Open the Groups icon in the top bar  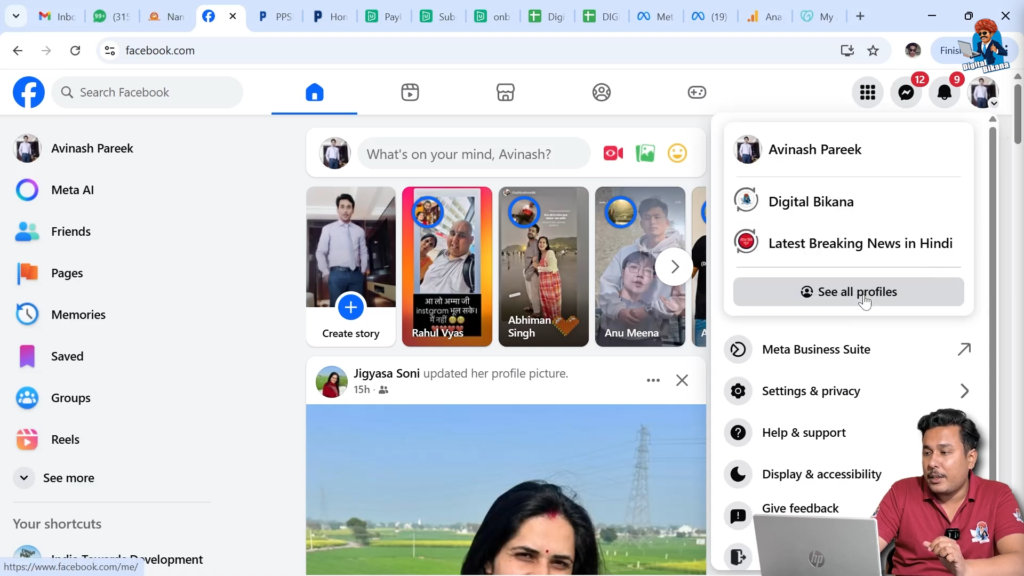pos(601,91)
